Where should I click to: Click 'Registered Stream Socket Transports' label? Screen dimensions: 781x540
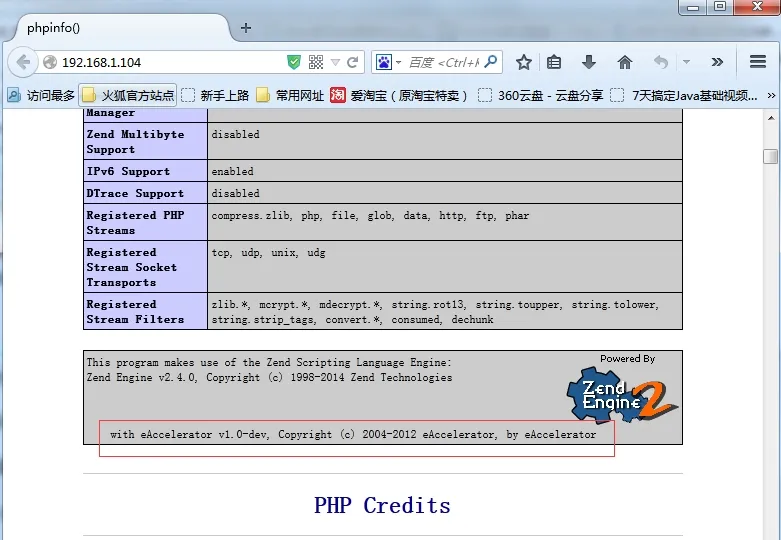[x=131, y=267]
